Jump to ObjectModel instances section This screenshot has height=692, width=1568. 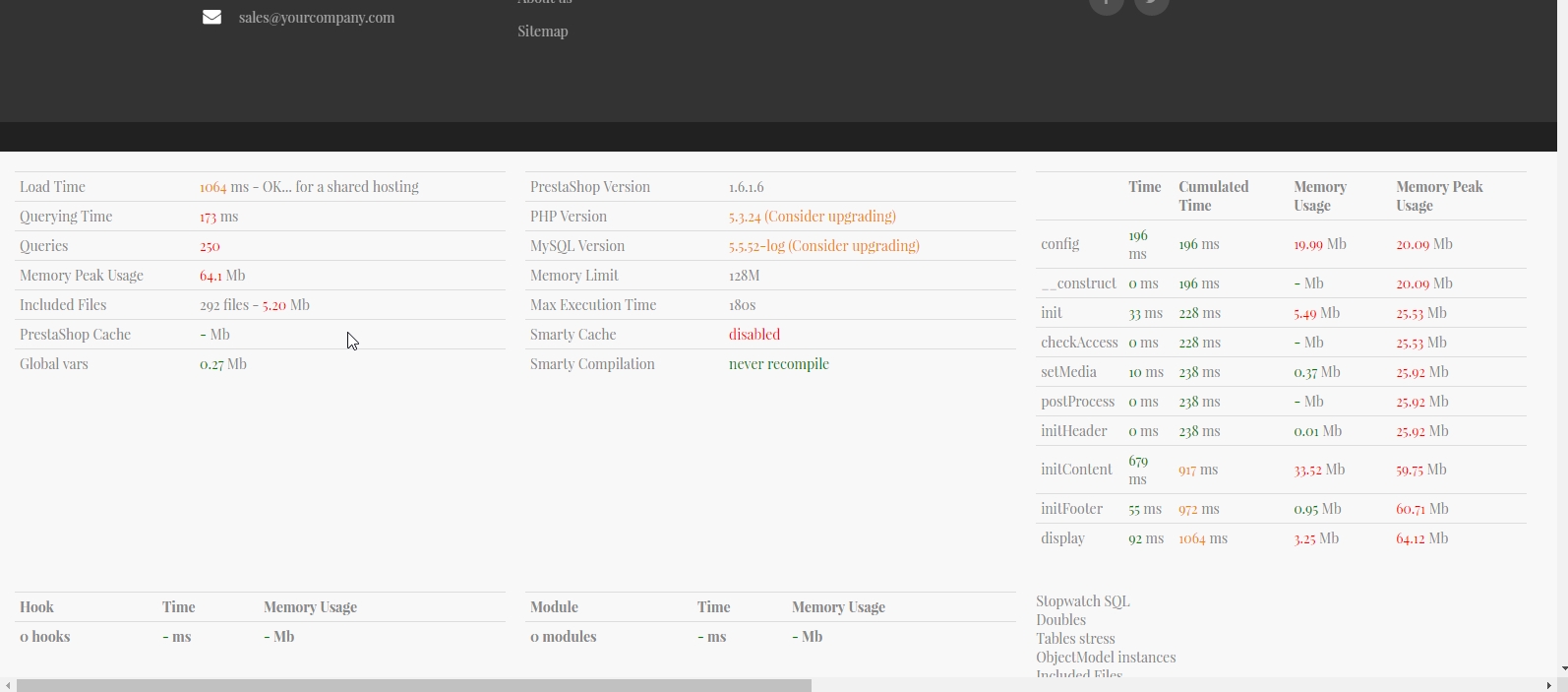pyautogui.click(x=1106, y=658)
